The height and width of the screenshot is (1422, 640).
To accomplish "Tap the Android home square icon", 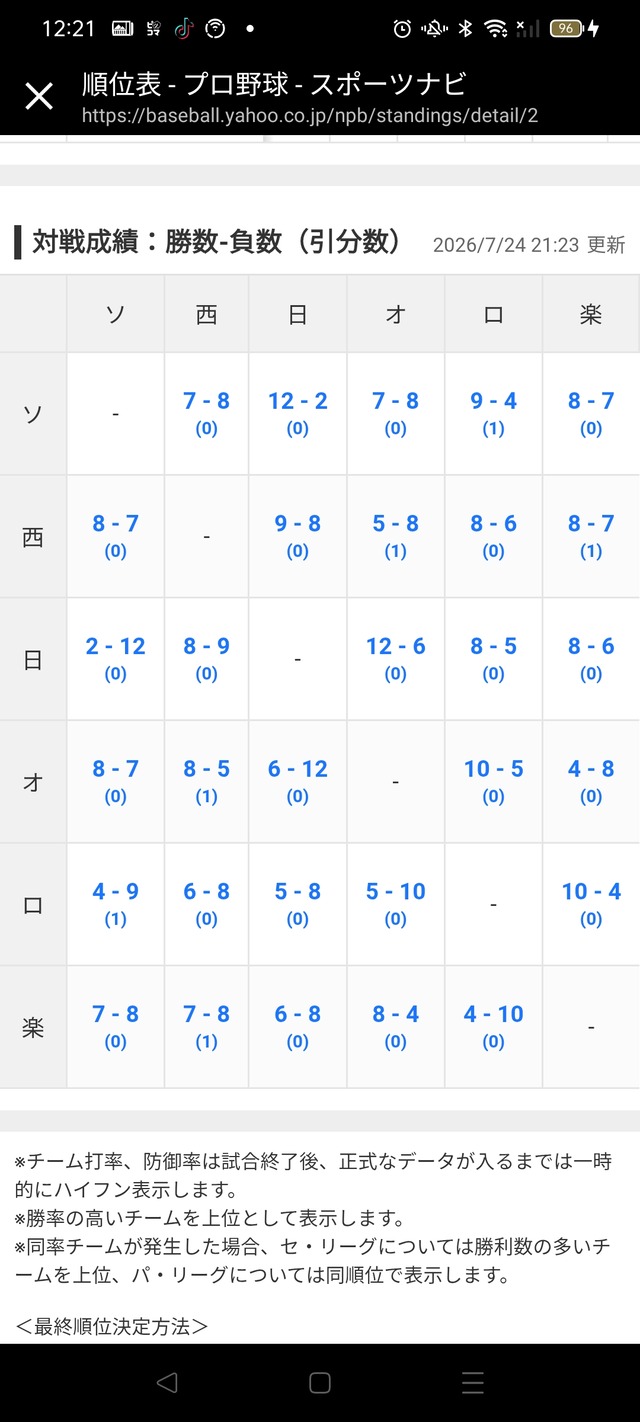I will [320, 1383].
